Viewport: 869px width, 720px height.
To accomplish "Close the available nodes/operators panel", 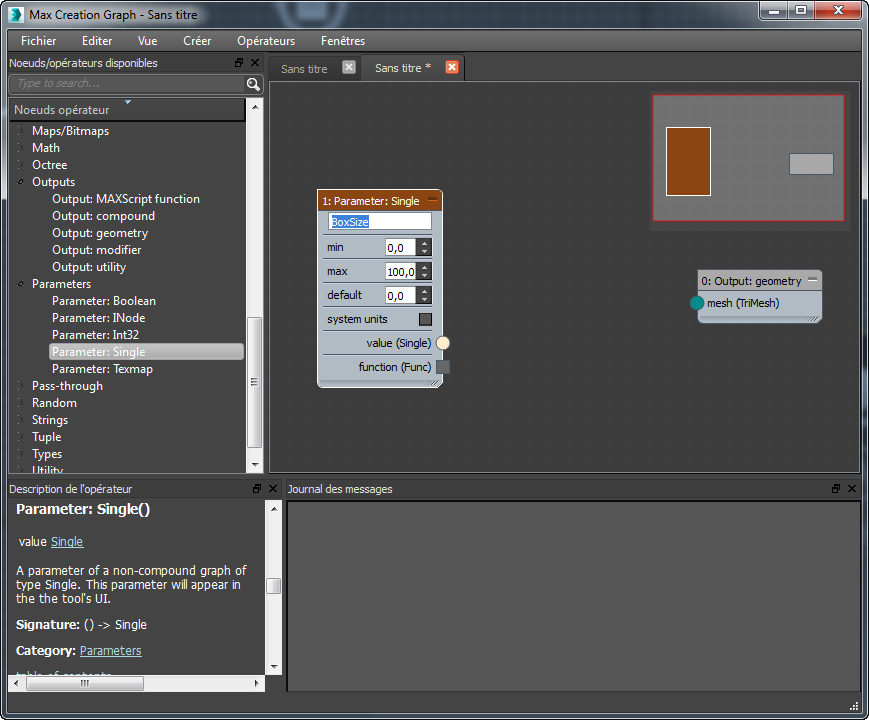I will (255, 63).
